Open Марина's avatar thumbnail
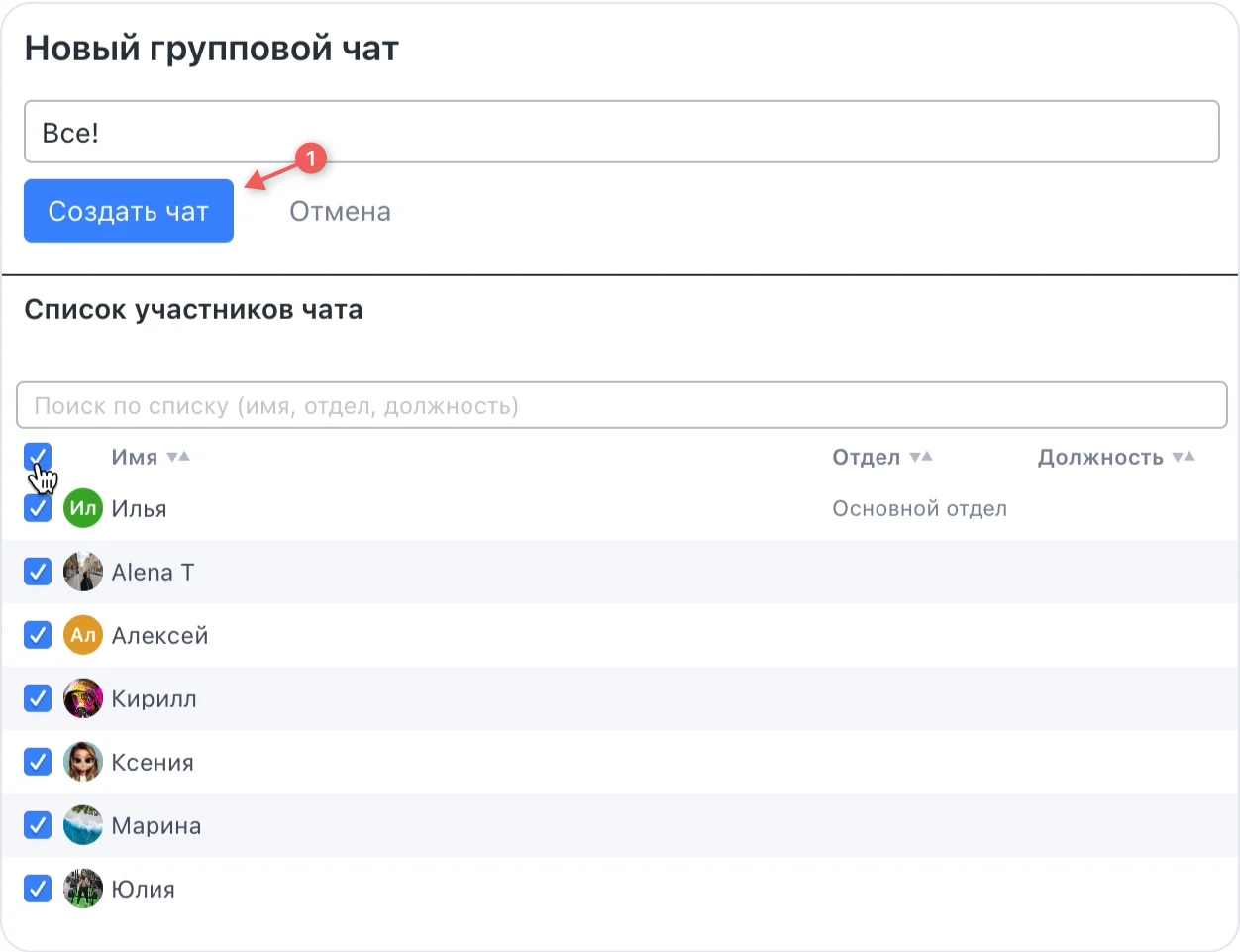The width and height of the screenshot is (1240, 952). click(83, 825)
